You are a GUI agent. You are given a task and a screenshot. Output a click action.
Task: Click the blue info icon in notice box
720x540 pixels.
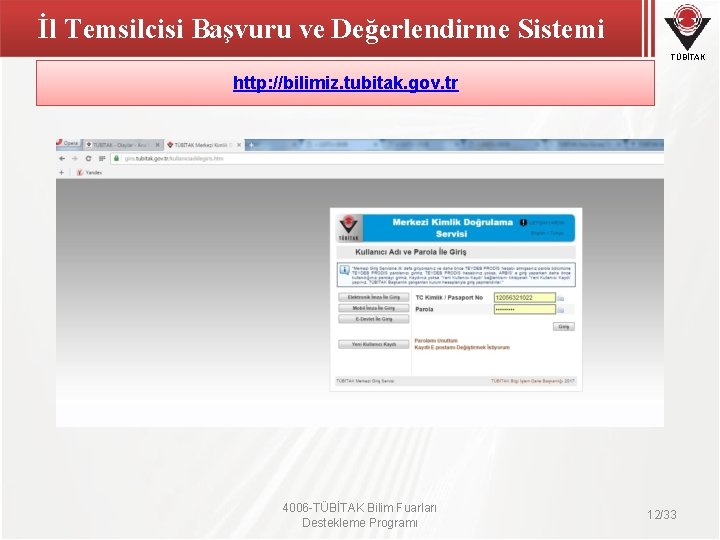click(x=344, y=270)
